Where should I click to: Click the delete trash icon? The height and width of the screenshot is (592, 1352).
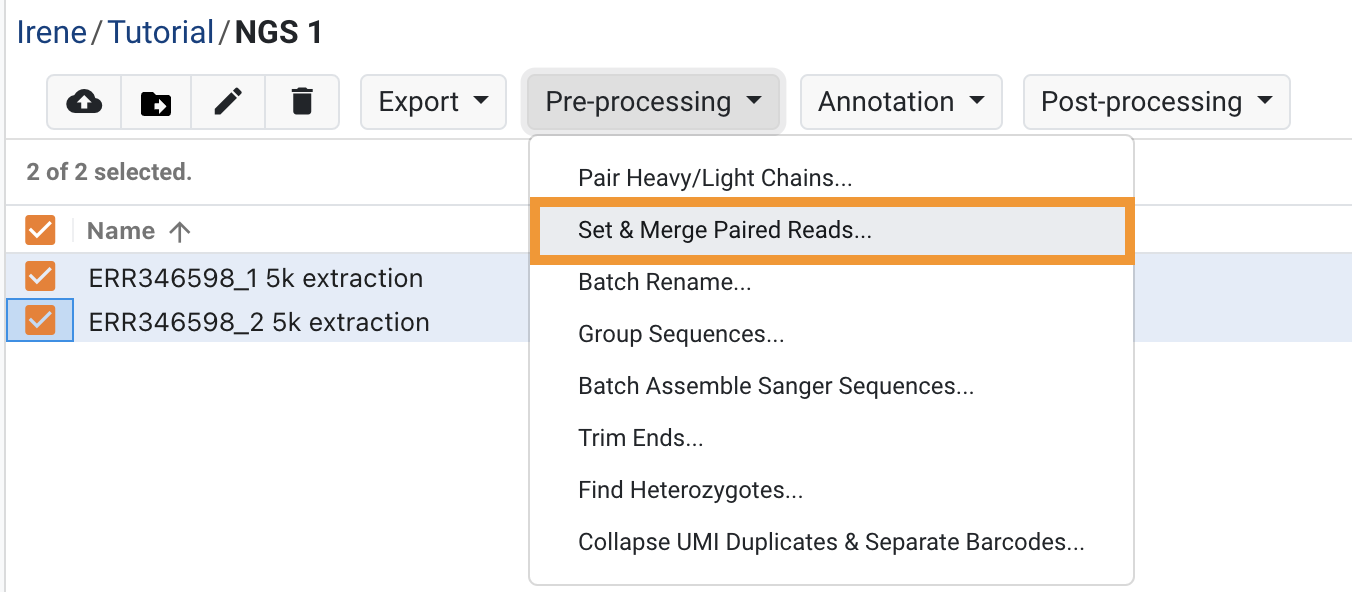tap(300, 101)
